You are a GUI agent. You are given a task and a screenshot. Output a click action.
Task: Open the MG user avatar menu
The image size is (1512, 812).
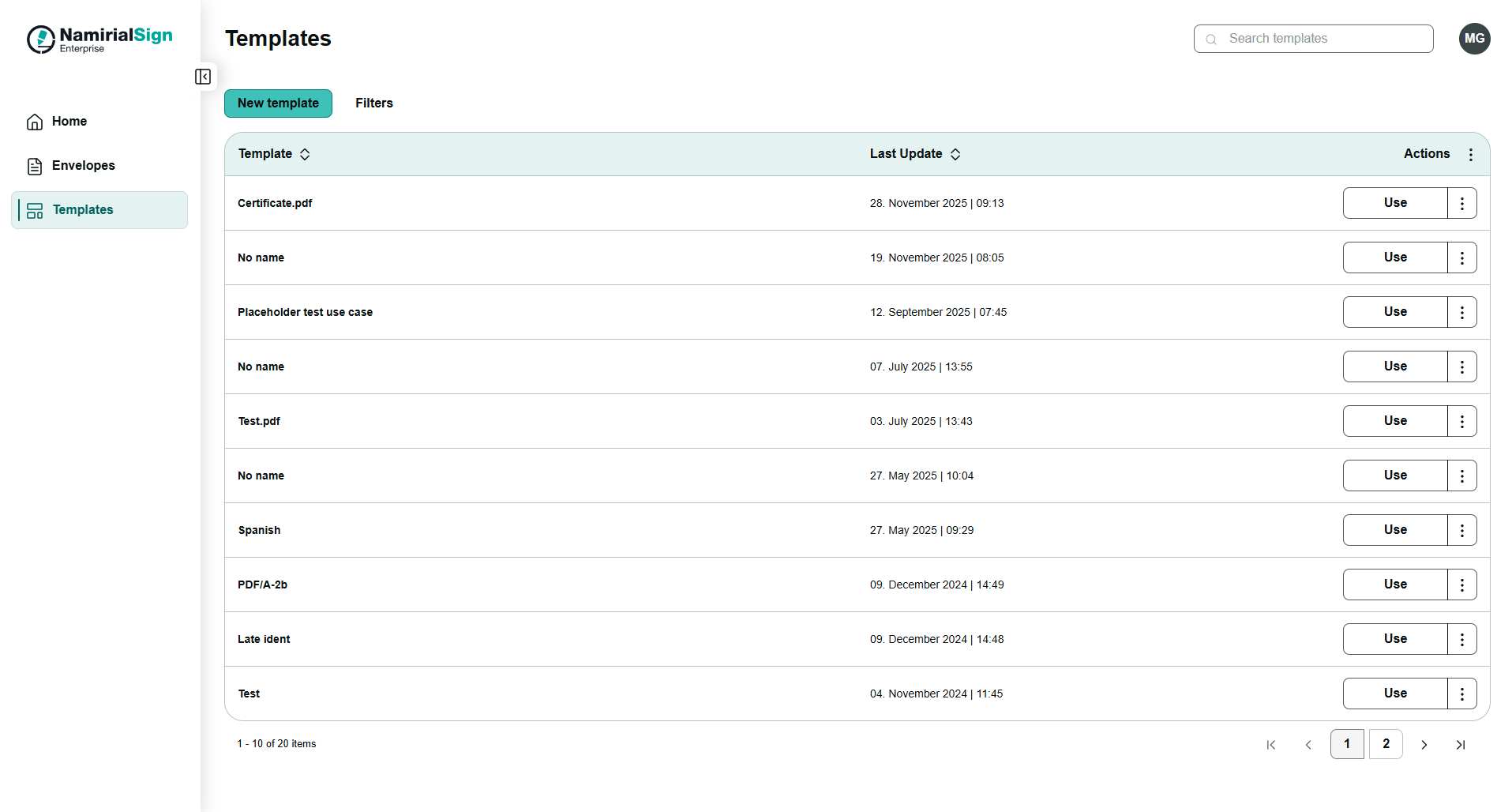pos(1473,39)
